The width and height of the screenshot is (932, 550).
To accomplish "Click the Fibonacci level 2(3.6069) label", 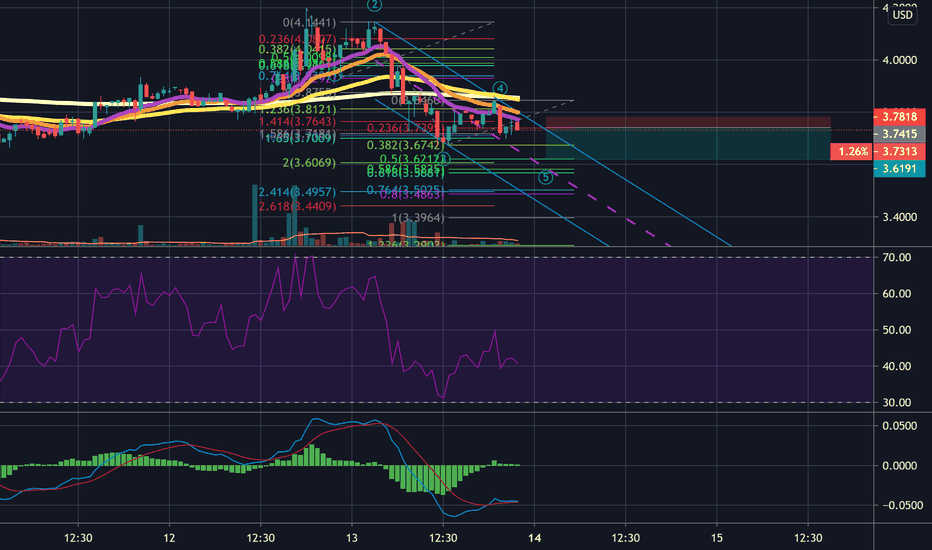I will pos(309,162).
